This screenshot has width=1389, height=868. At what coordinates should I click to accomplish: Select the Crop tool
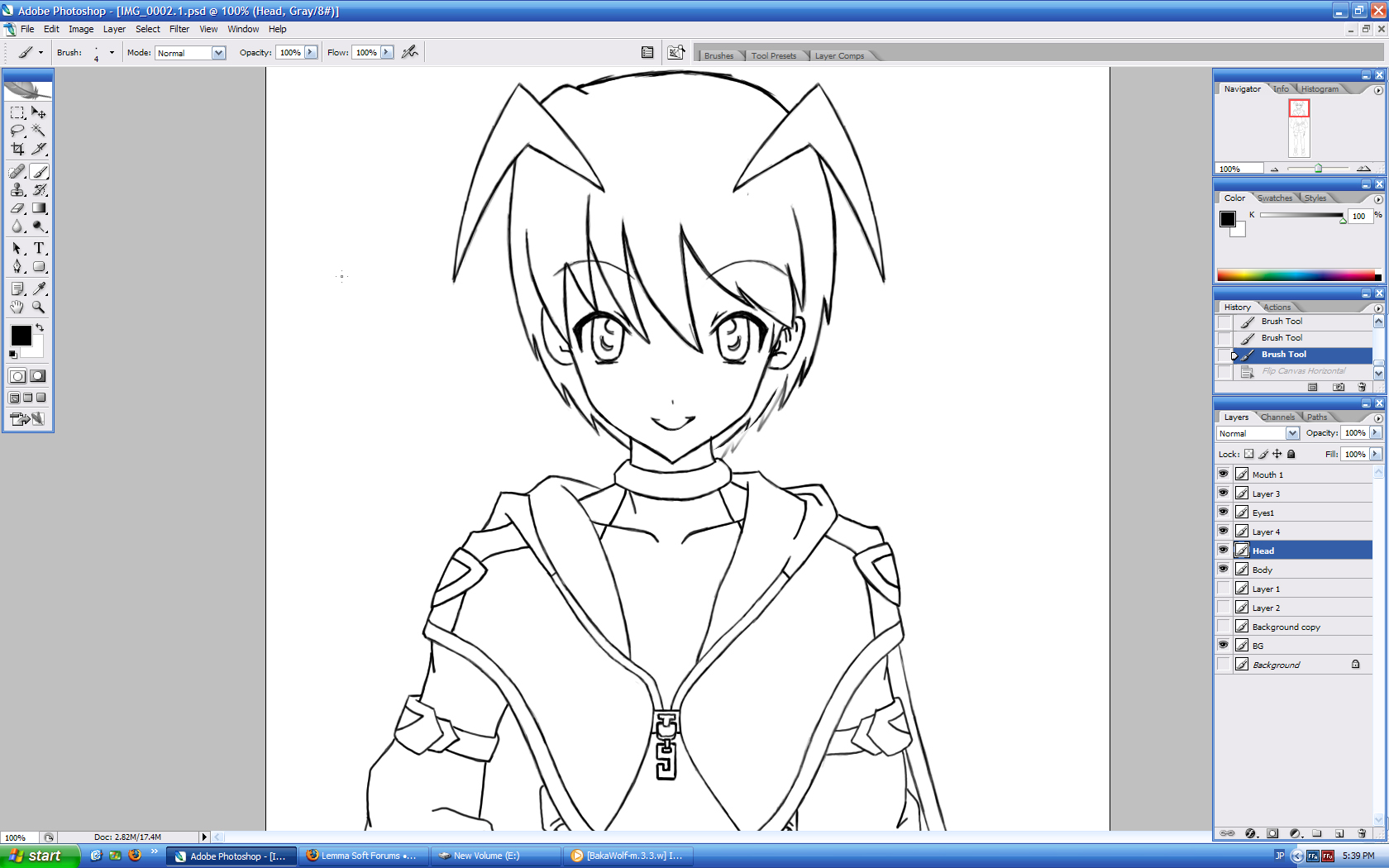pyautogui.click(x=17, y=150)
